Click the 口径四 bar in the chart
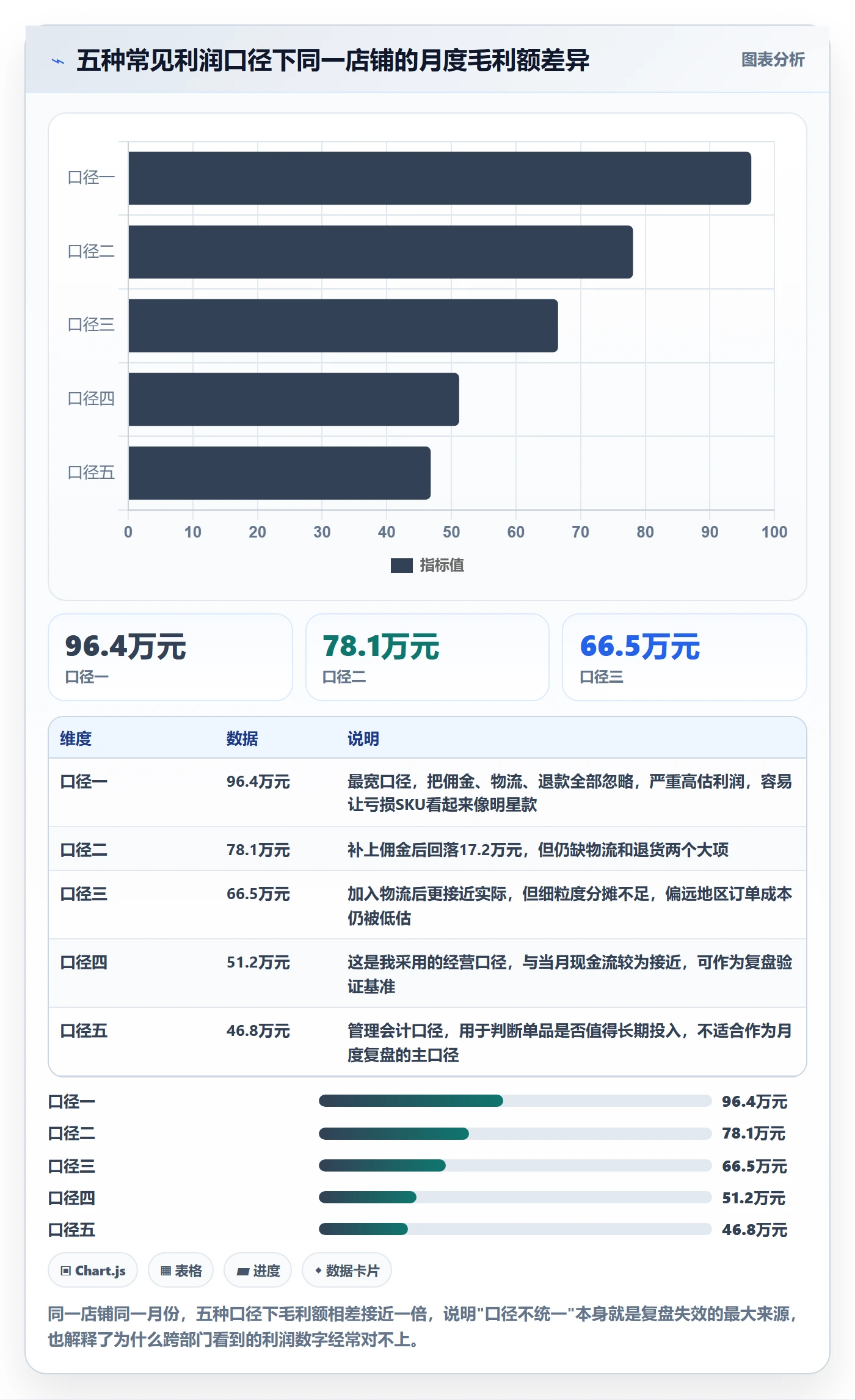This screenshot has height=1400, width=855. tap(294, 399)
